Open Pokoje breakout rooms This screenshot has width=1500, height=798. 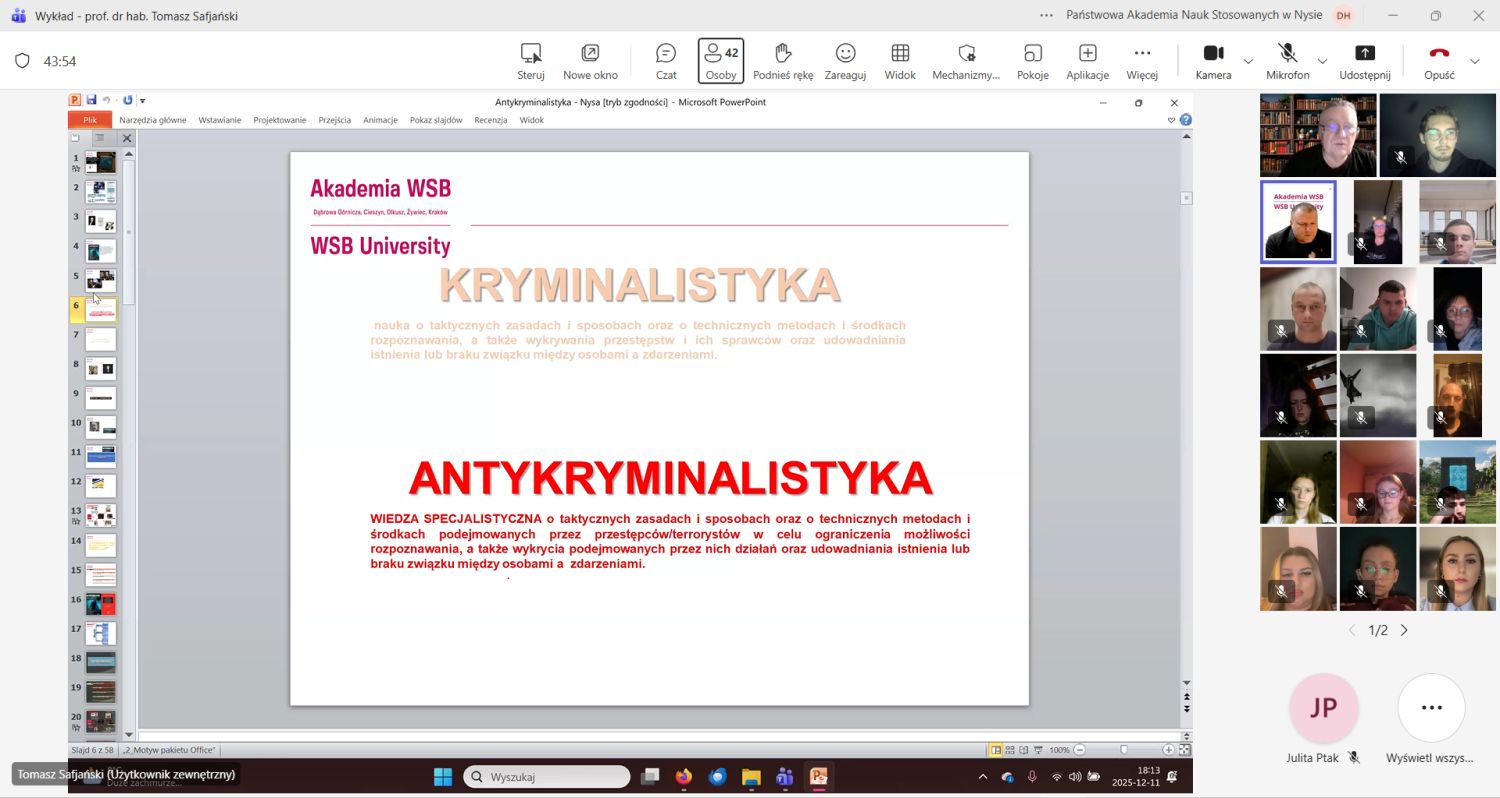[x=1032, y=61]
